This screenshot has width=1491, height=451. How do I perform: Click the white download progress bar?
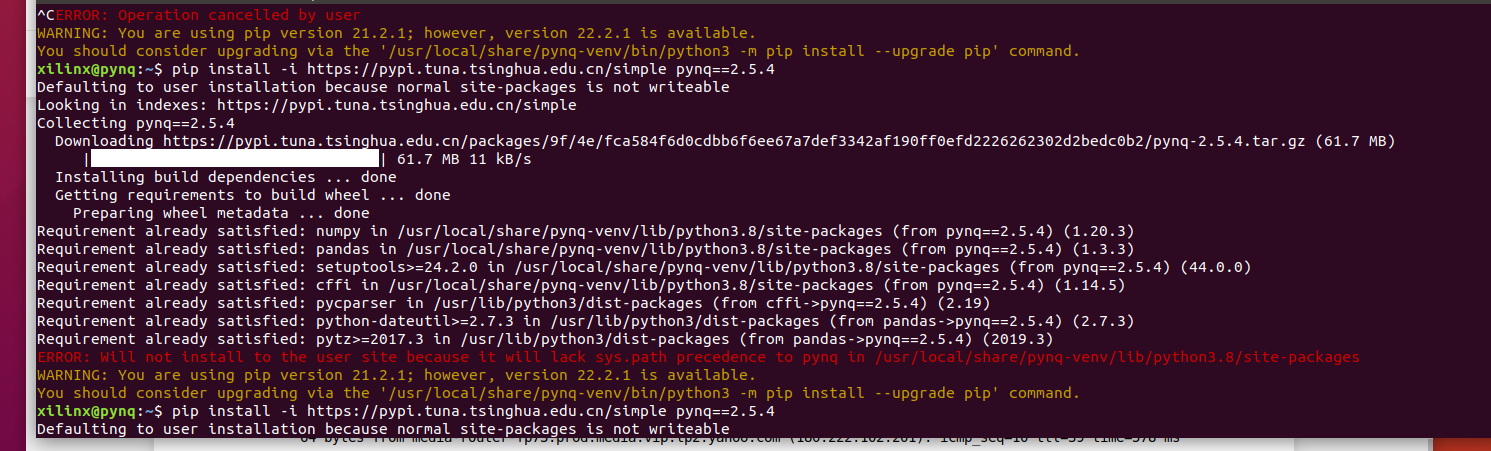pyautogui.click(x=236, y=159)
